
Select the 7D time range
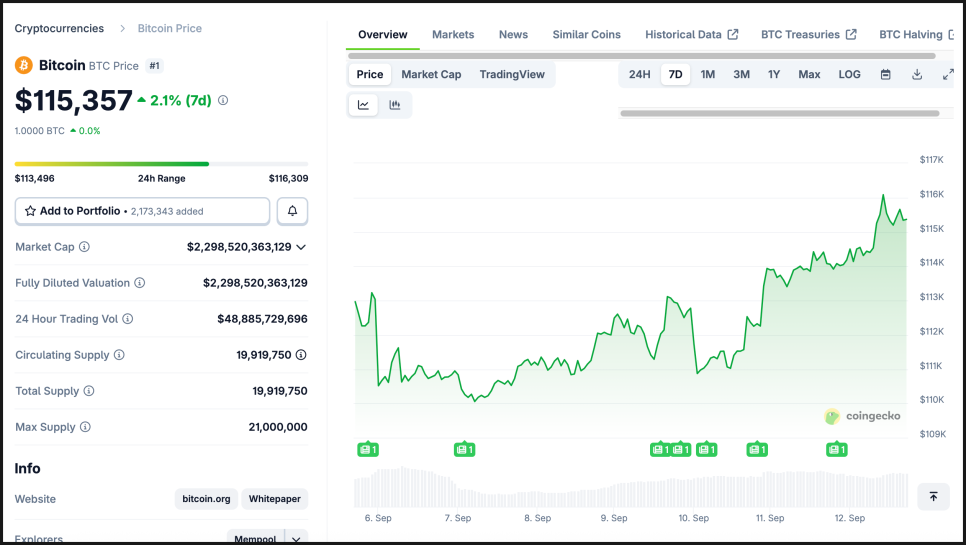pos(675,75)
